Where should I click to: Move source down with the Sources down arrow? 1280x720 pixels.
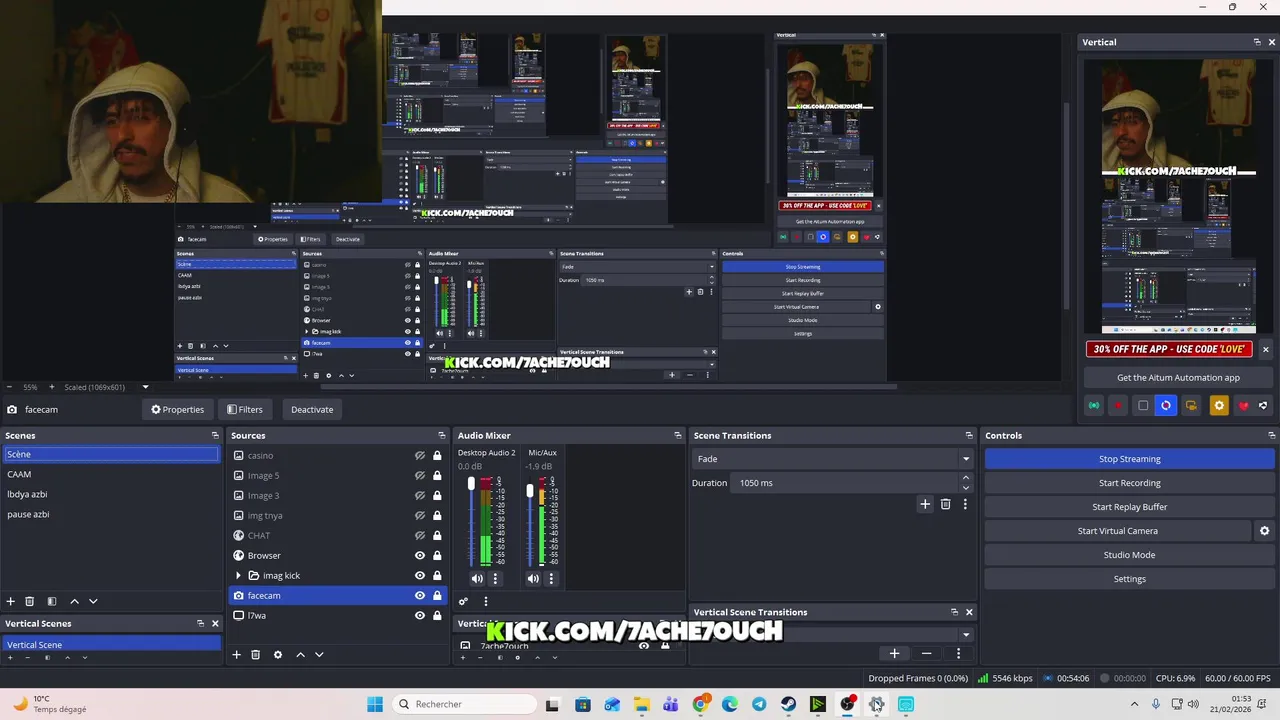click(x=319, y=654)
